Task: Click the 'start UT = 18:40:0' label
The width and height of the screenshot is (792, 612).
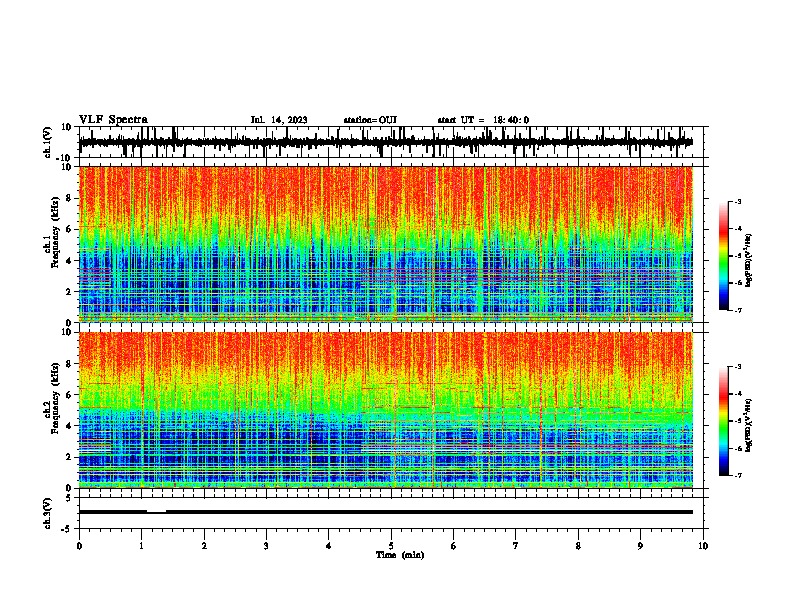Action: pyautogui.click(x=483, y=120)
